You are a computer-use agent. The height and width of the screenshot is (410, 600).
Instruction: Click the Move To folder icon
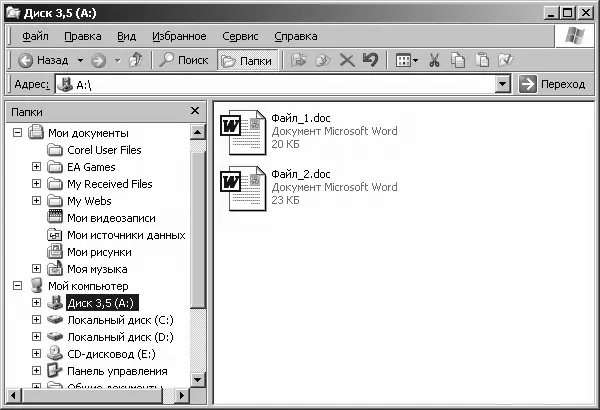click(x=298, y=60)
